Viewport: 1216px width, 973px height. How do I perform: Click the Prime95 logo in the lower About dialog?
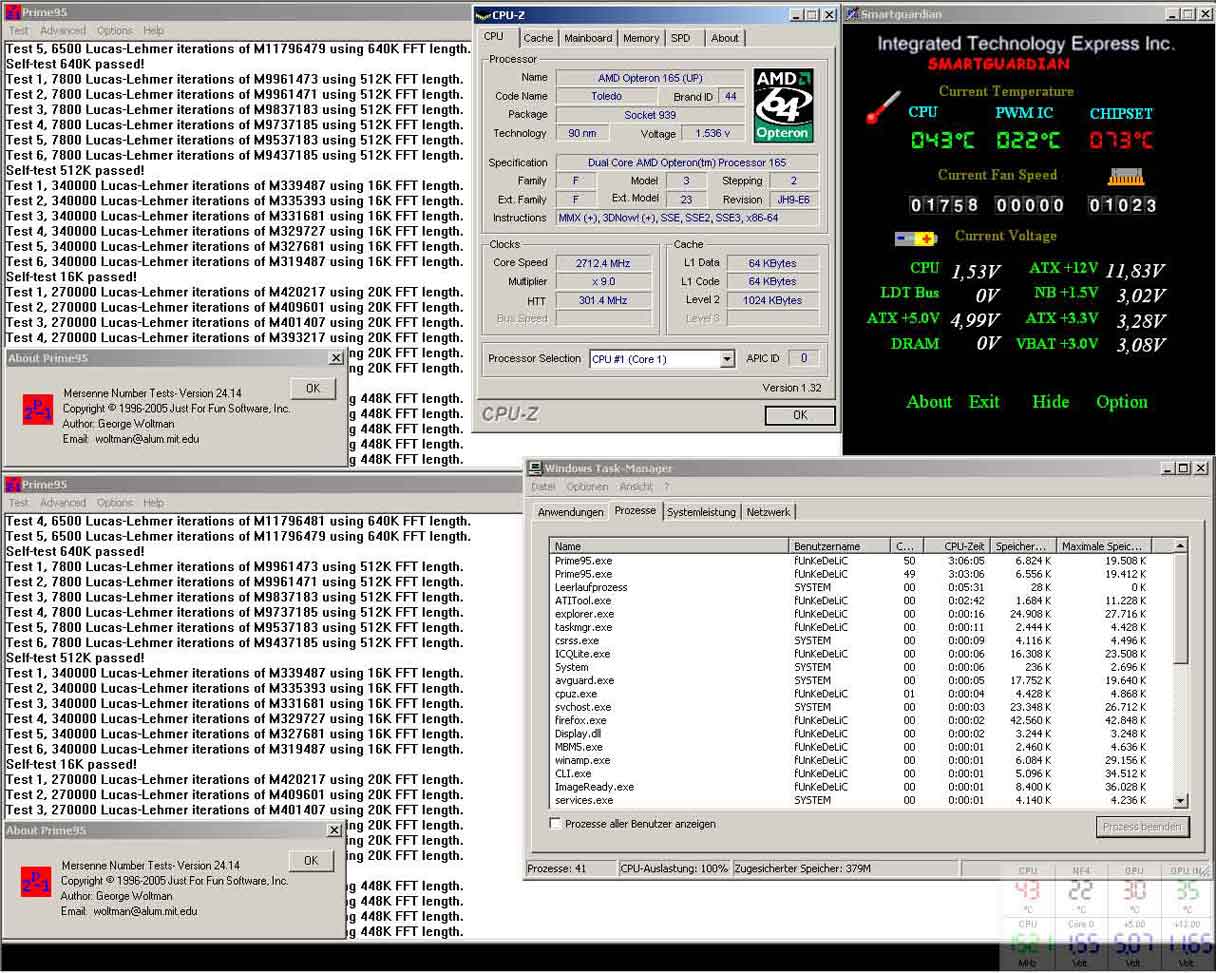[36, 881]
